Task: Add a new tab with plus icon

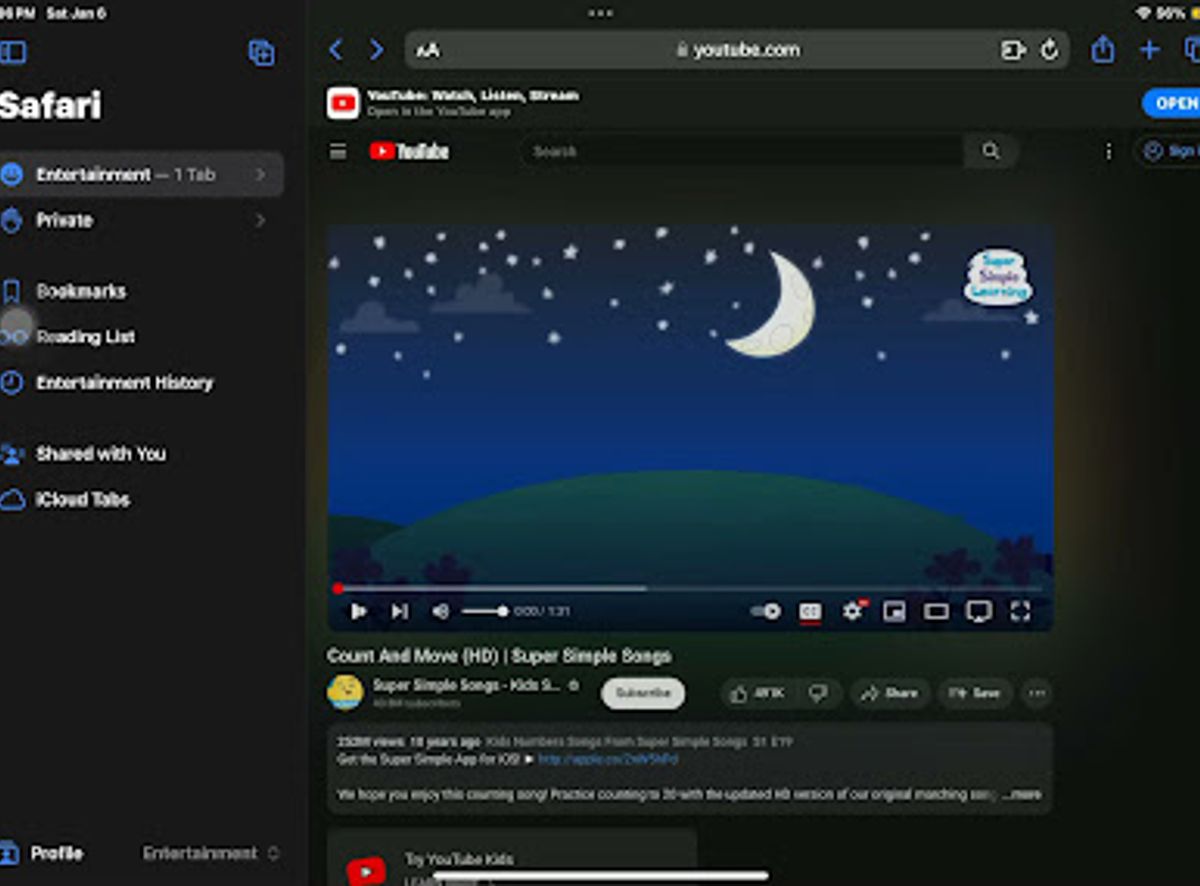Action: click(x=1150, y=50)
